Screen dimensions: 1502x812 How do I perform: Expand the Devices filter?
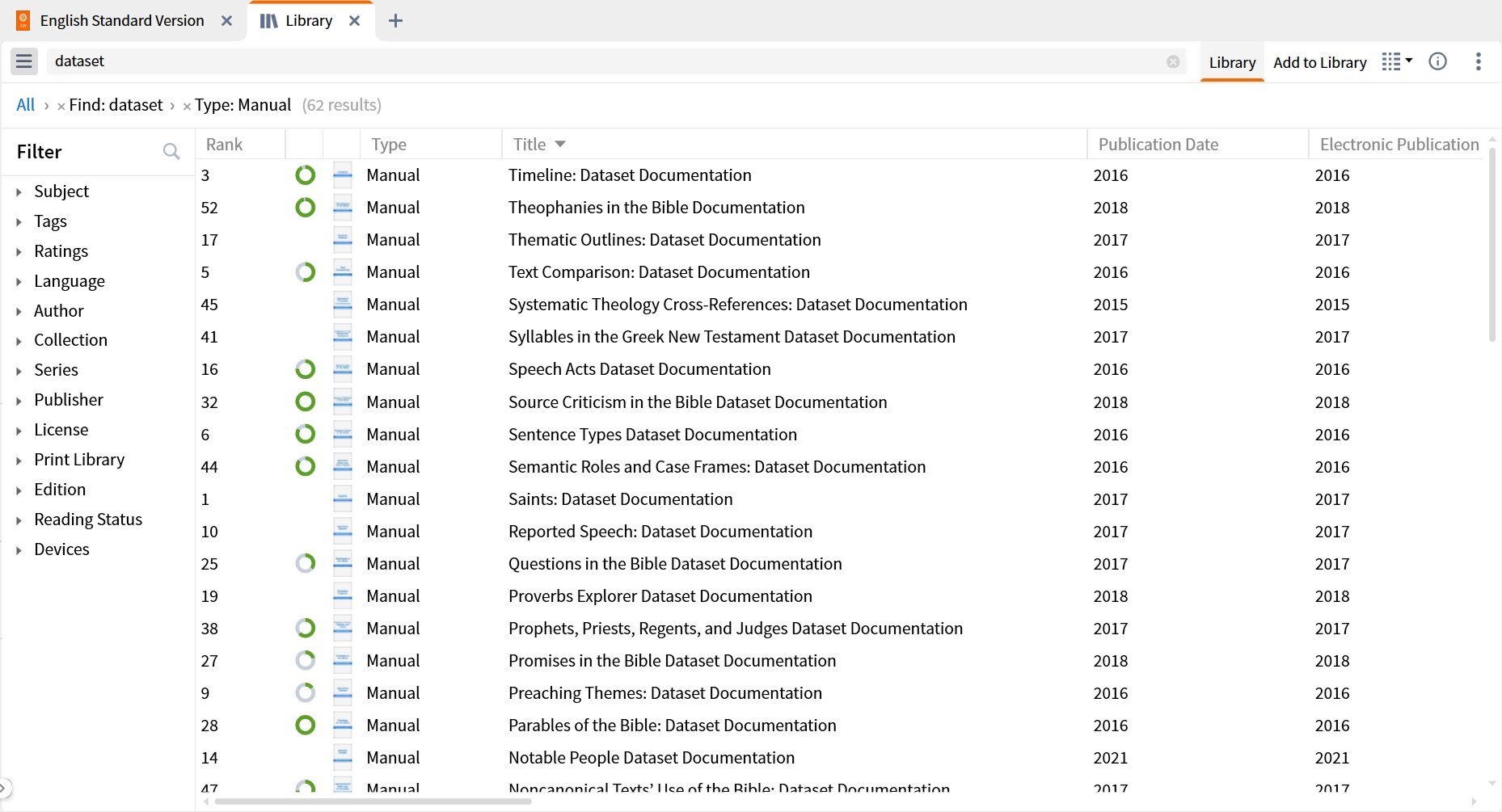[x=19, y=550]
